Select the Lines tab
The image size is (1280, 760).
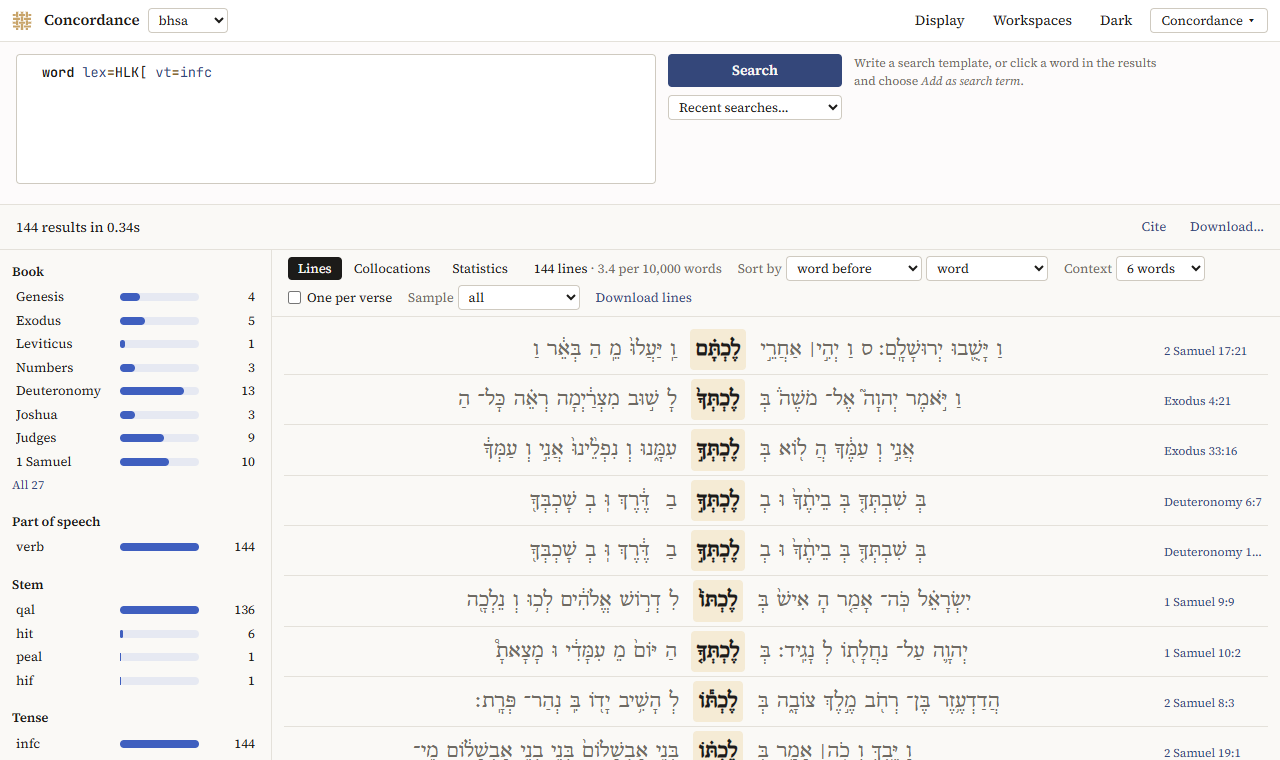[x=315, y=268]
